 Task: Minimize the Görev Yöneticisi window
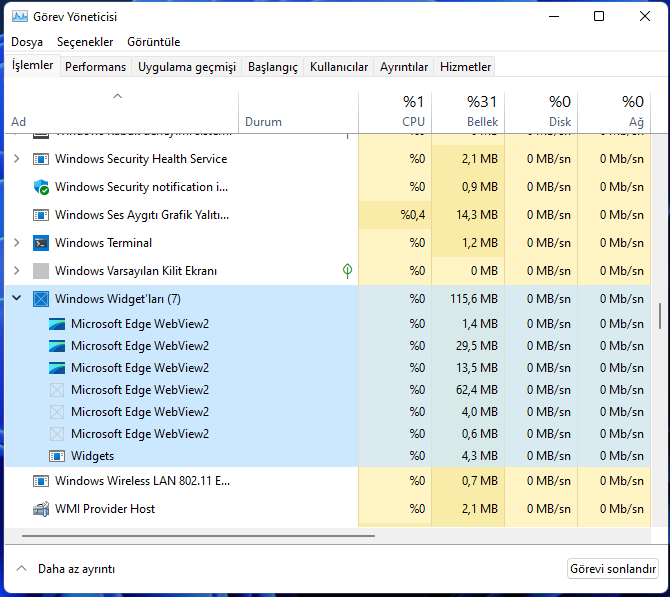click(x=554, y=16)
